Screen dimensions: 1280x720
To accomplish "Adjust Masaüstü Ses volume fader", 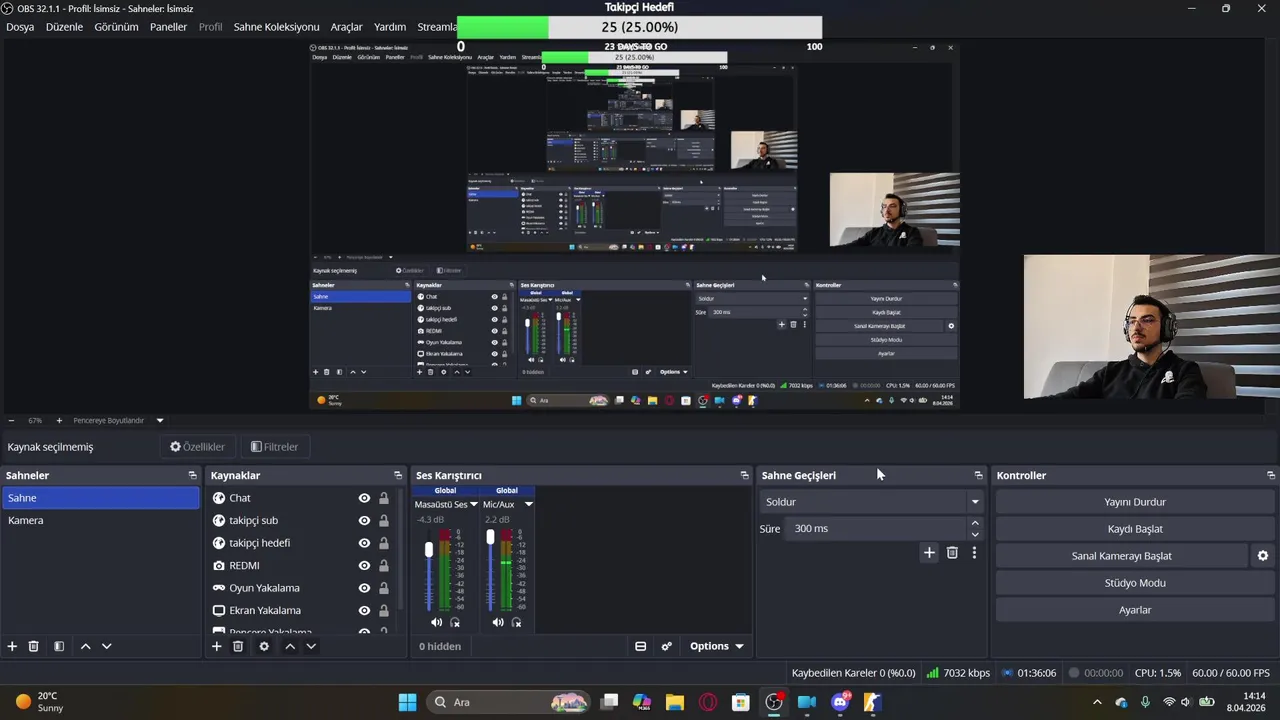I will 429,550.
